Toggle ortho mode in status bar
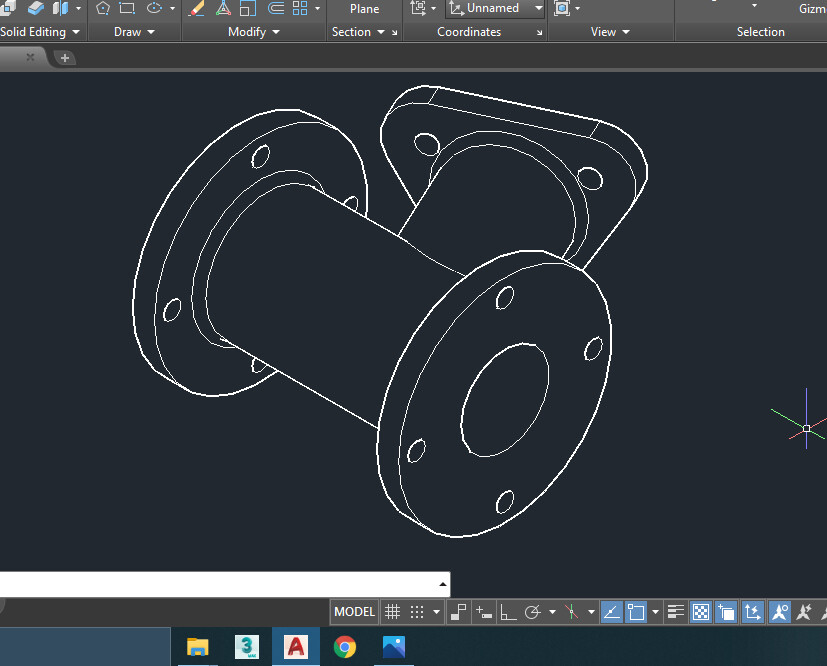827x666 pixels. tap(508, 612)
